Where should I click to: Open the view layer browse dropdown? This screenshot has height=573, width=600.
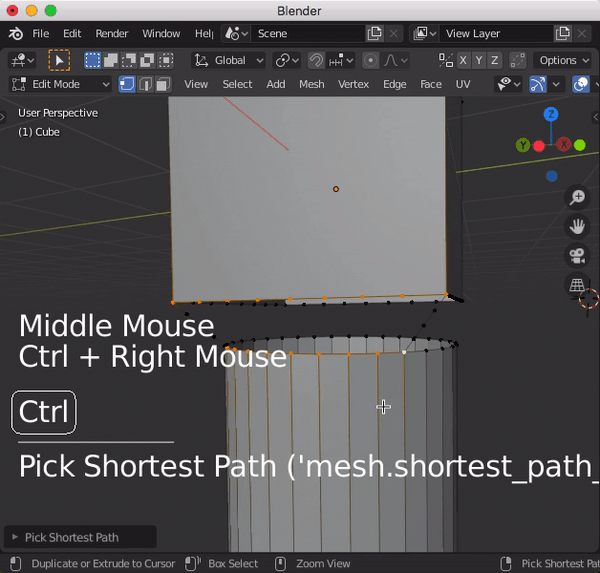[x=424, y=34]
